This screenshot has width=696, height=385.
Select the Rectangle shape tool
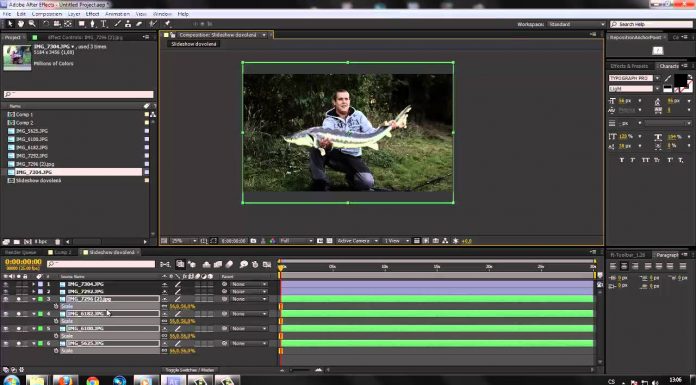(x=82, y=24)
